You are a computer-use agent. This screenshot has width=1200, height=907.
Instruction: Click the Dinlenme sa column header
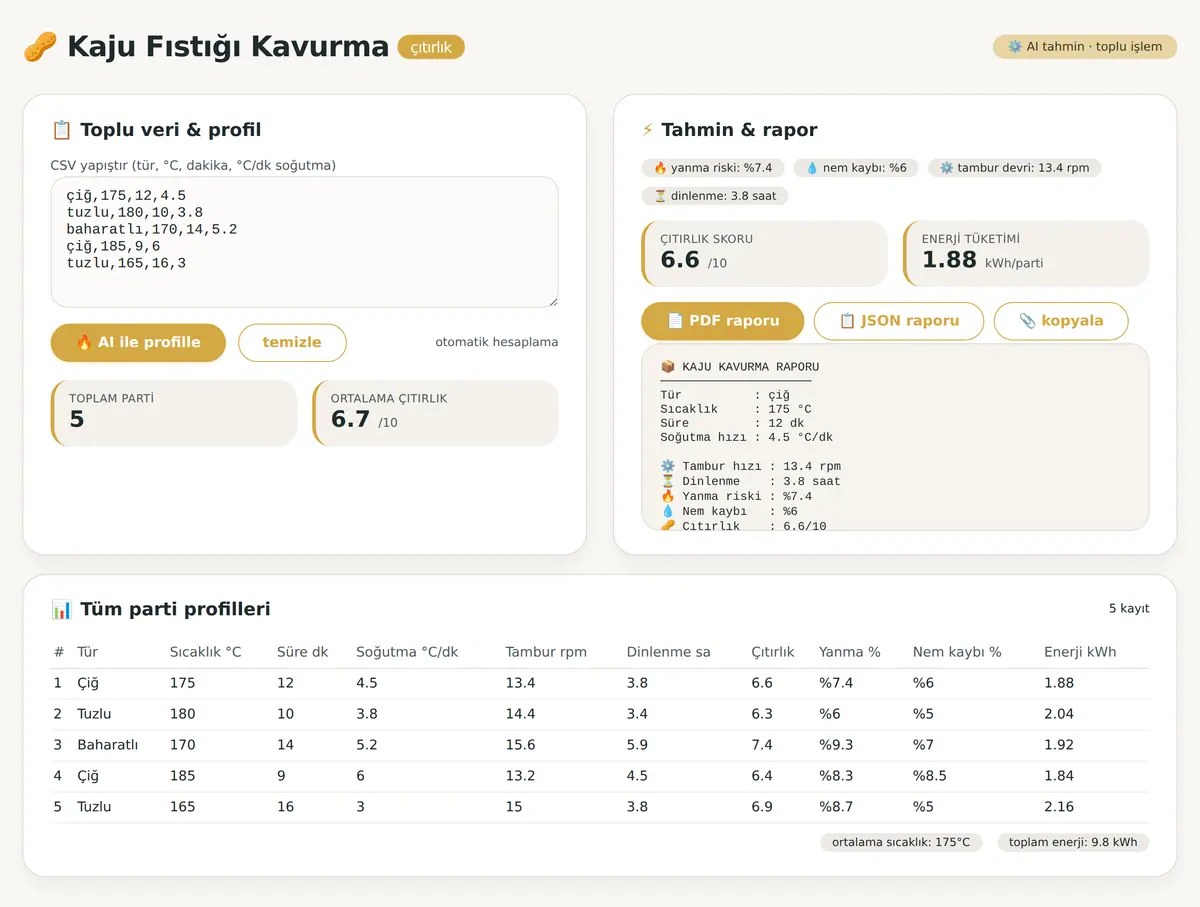tap(669, 652)
